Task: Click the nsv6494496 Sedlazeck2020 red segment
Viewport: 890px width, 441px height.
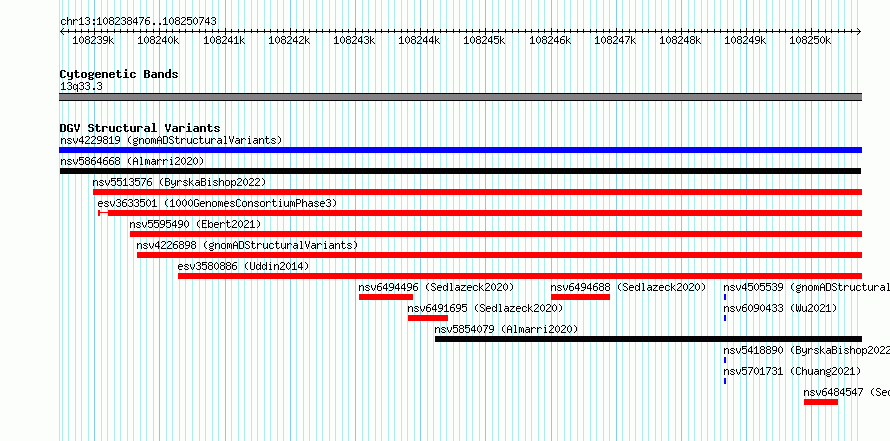Action: click(386, 297)
